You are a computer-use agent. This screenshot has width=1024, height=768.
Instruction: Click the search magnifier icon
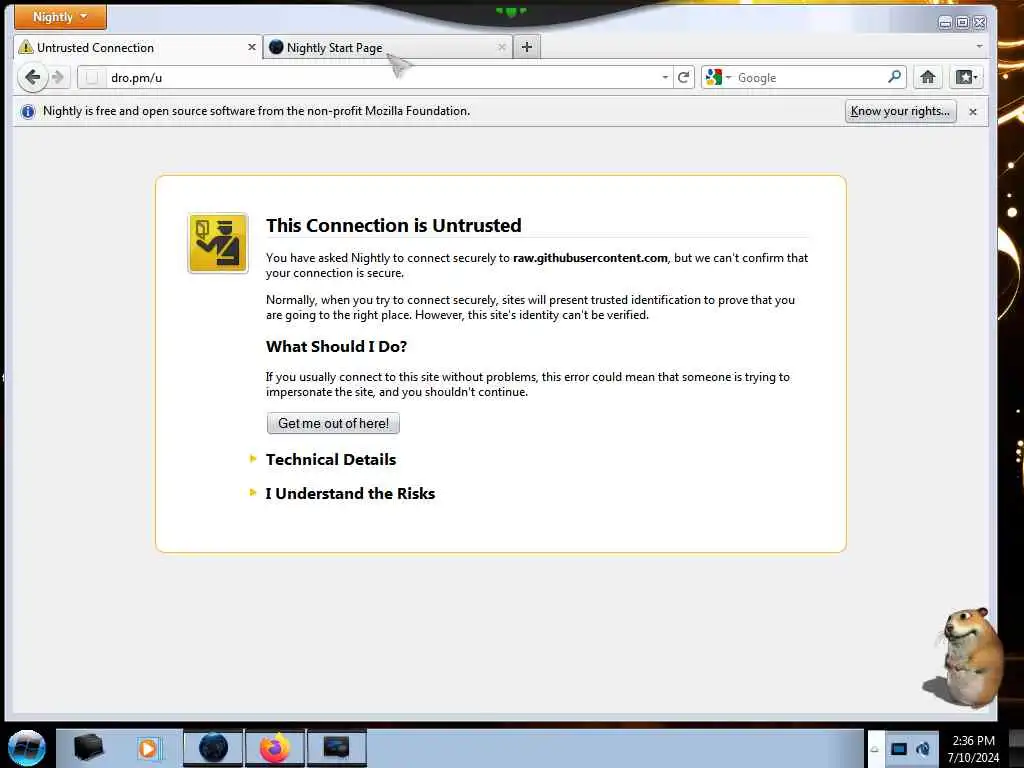[895, 77]
